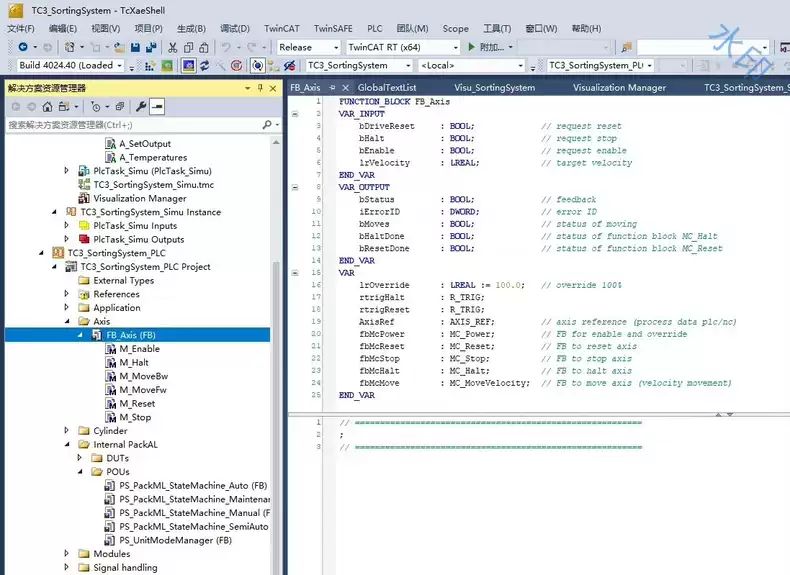The height and width of the screenshot is (575, 790).
Task: Pin the FB_Axis editor tab
Action: click(332, 88)
